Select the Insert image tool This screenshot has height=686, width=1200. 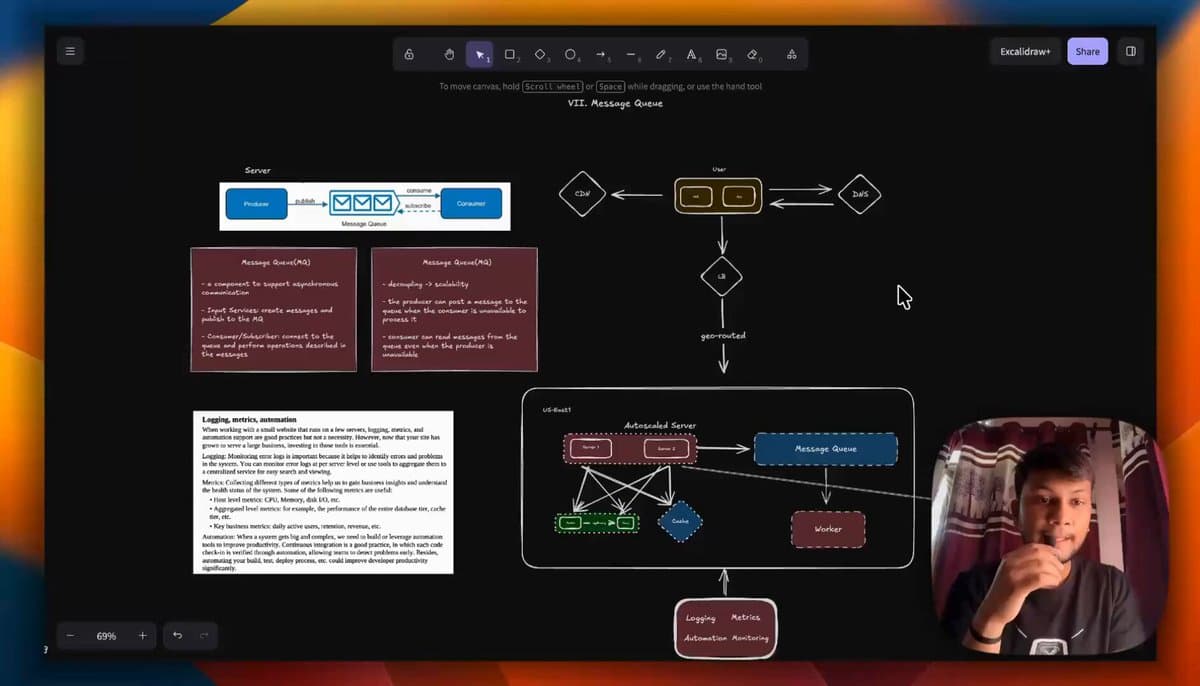coord(722,54)
